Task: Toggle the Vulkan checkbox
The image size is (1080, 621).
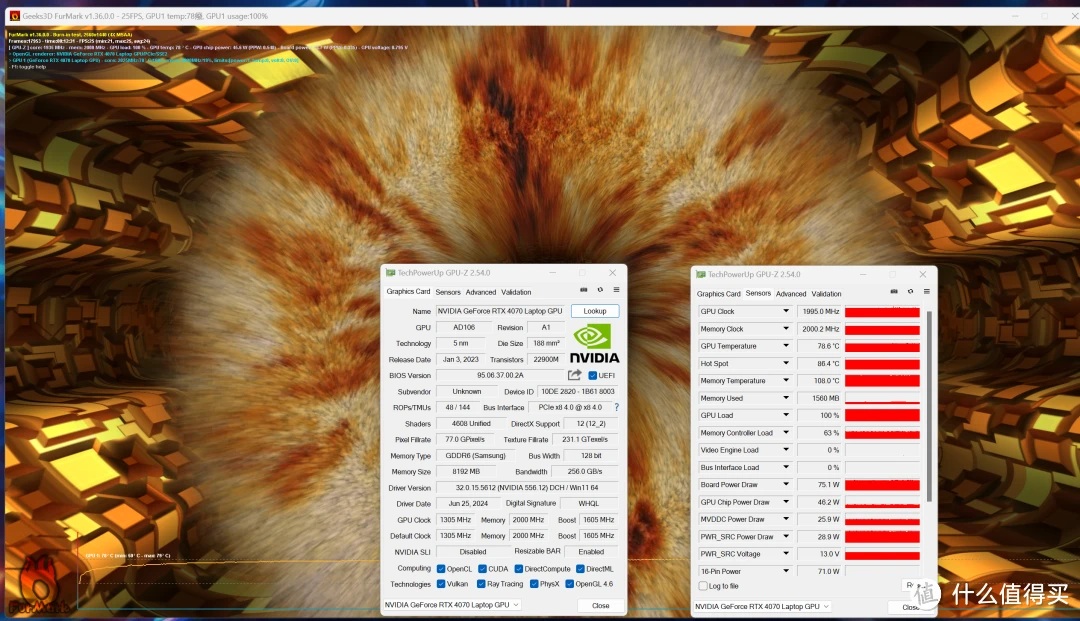Action: click(x=441, y=584)
